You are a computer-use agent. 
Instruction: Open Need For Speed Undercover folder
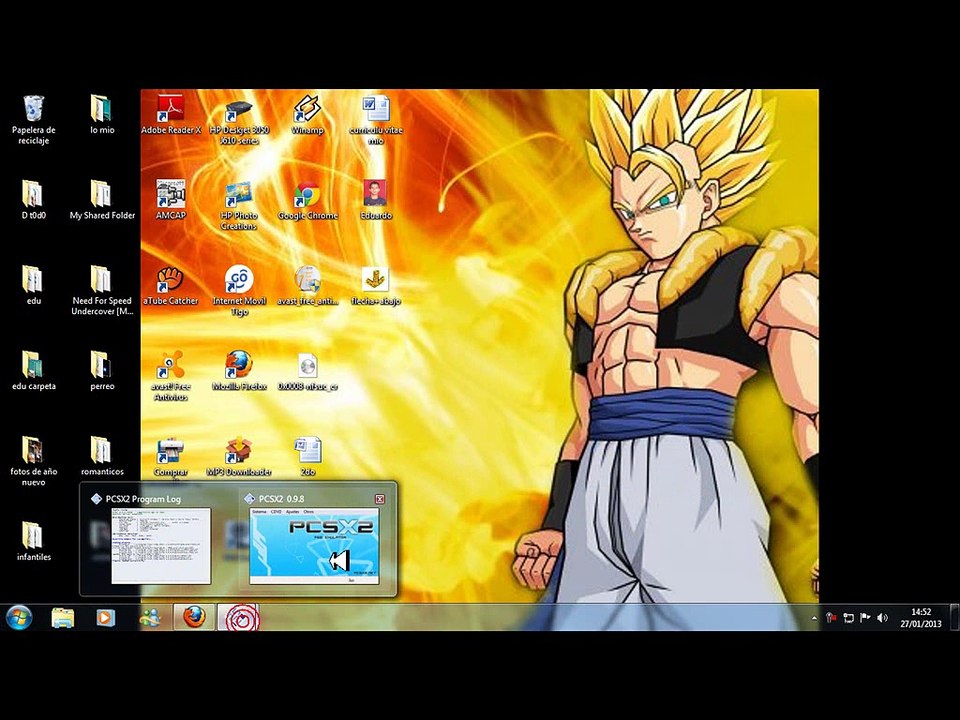coord(102,280)
